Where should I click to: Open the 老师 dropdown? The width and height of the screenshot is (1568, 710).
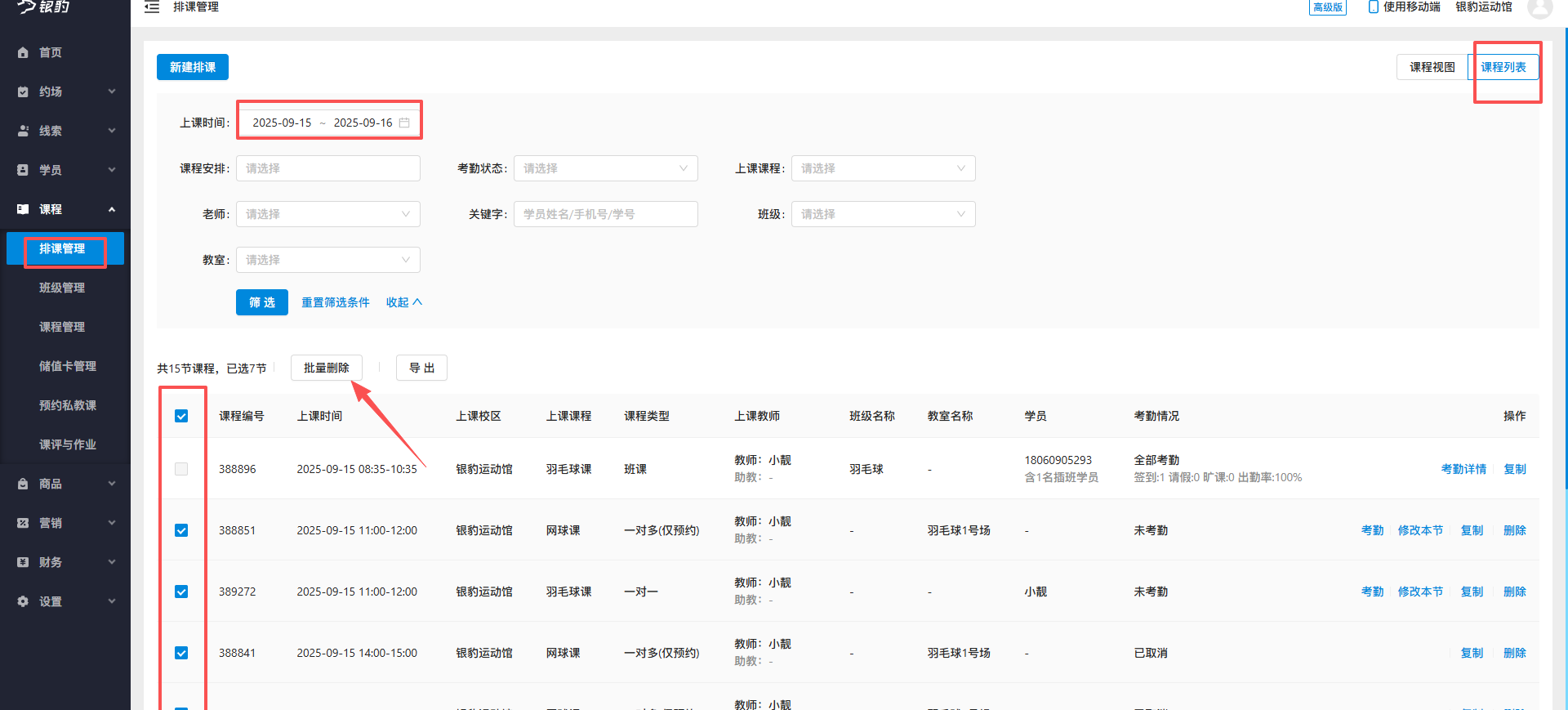coord(328,214)
